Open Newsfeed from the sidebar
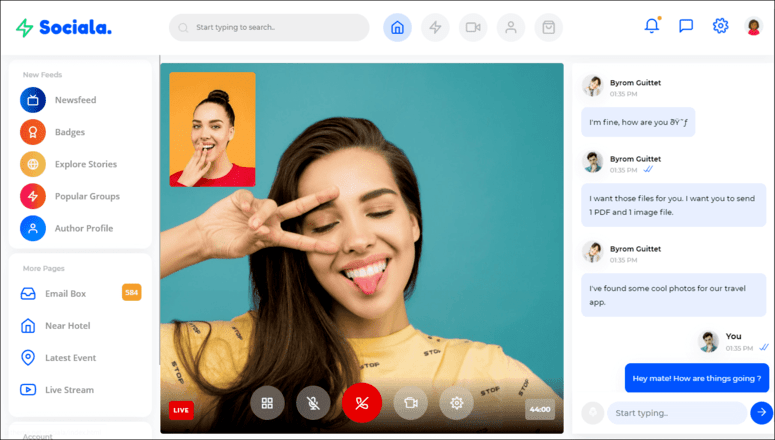Viewport: 775px width, 440px height. (x=75, y=100)
